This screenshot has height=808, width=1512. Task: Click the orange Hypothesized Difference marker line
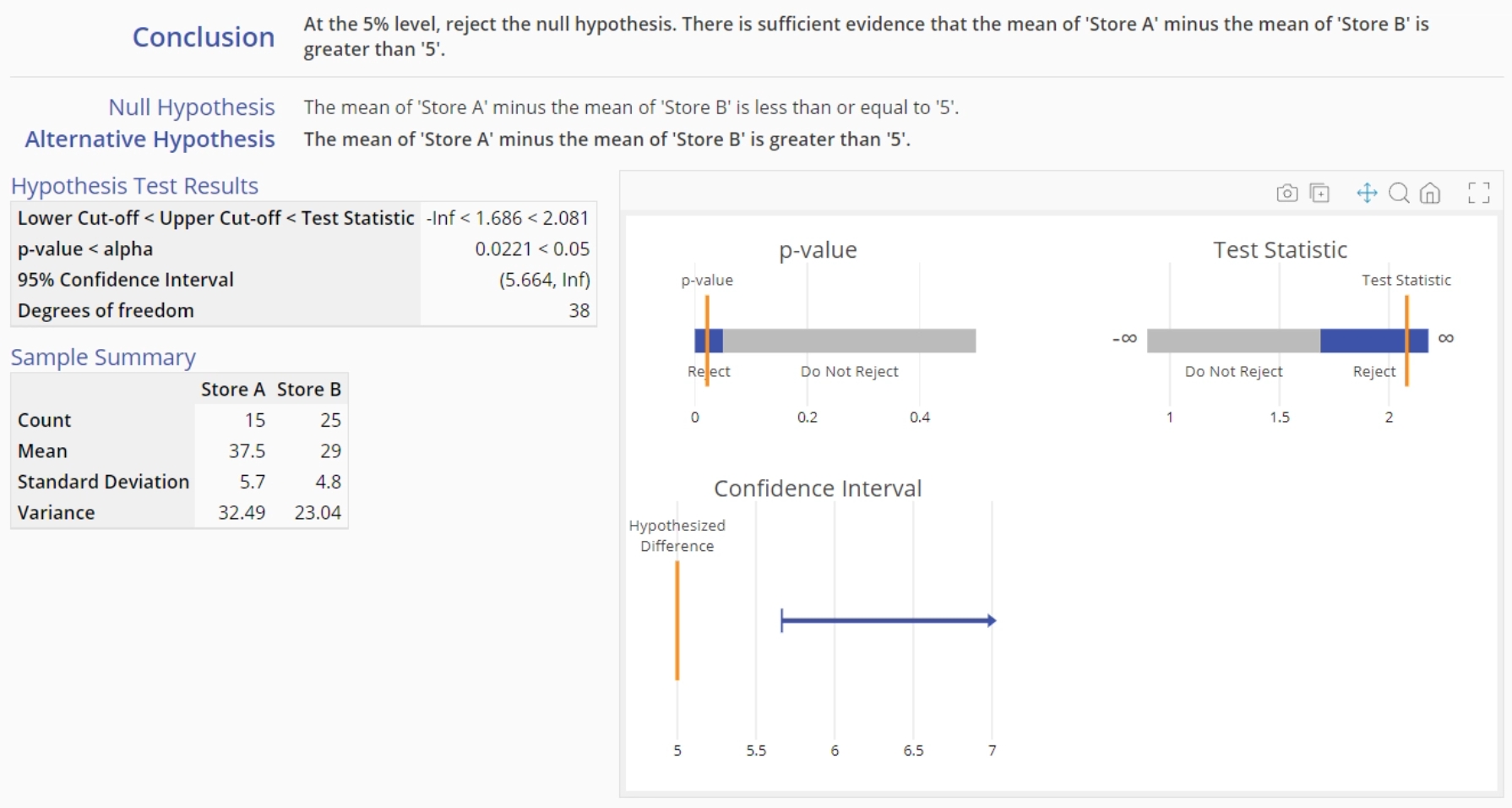[x=677, y=620]
